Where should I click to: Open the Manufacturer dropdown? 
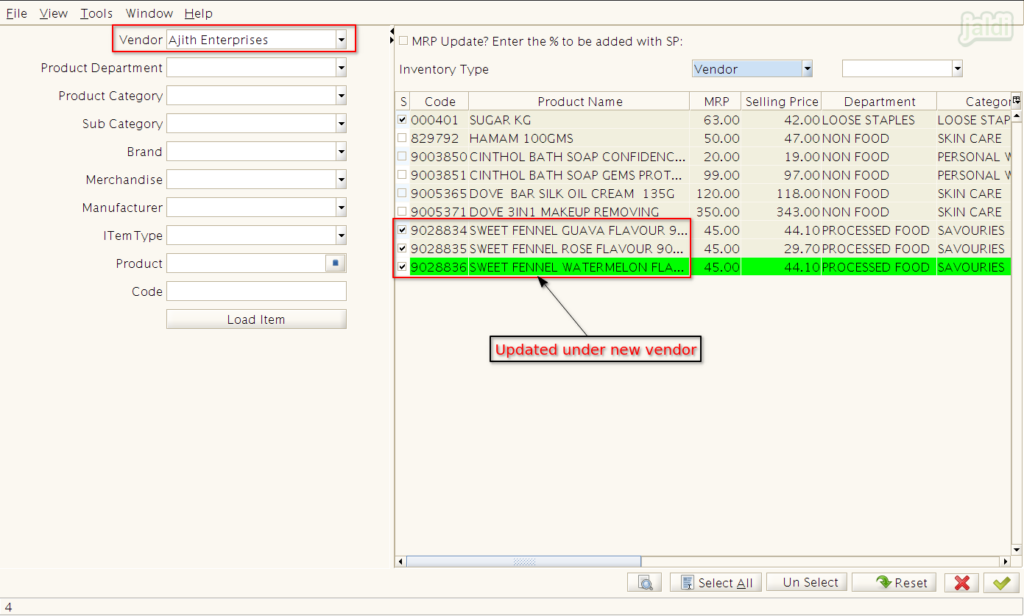[341, 207]
